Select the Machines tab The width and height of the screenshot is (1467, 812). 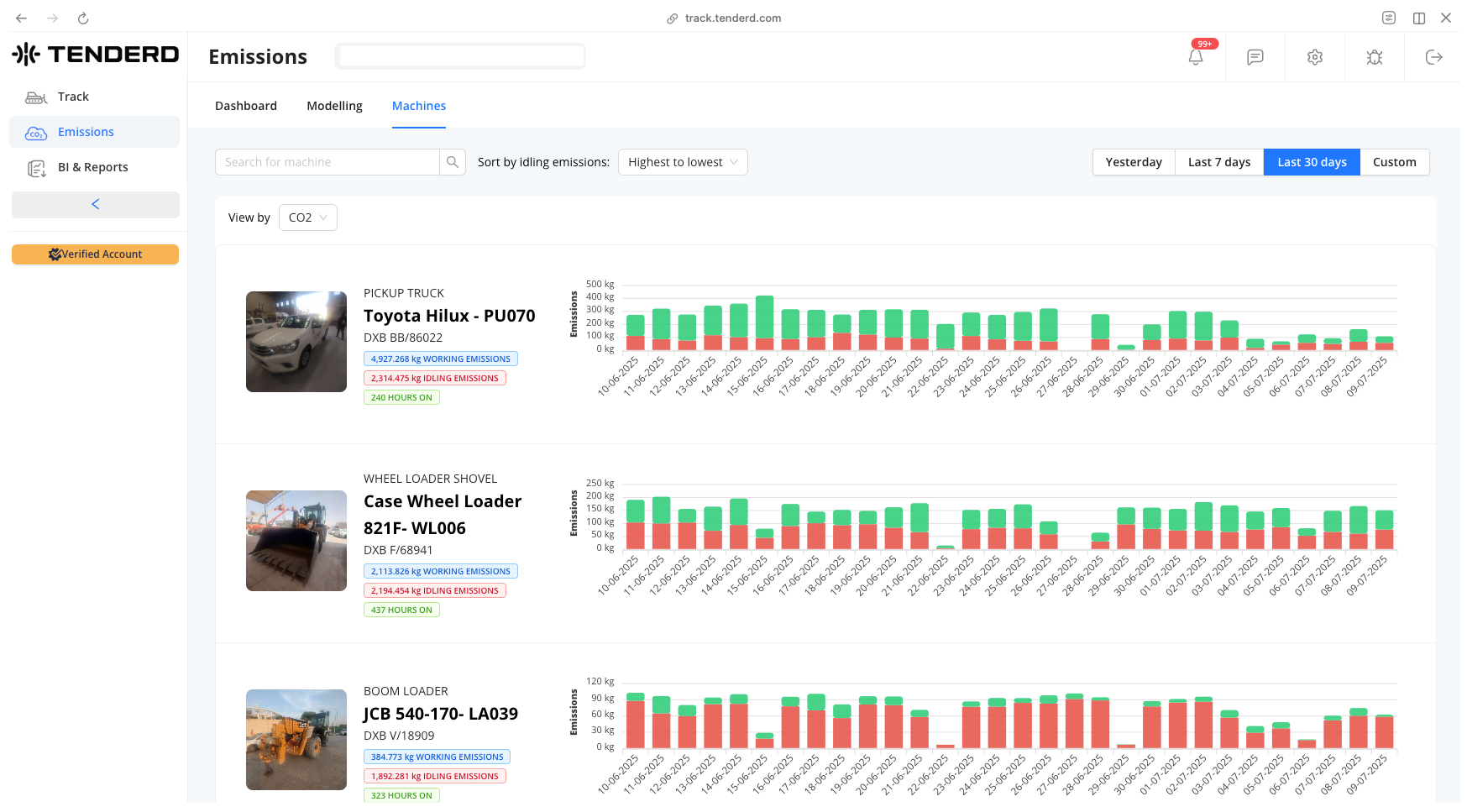point(419,106)
